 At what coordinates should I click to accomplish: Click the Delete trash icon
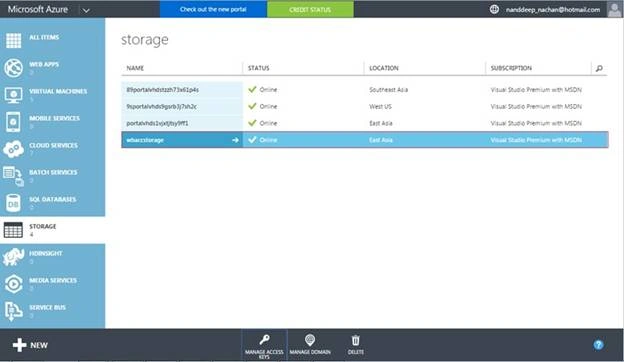[355, 340]
